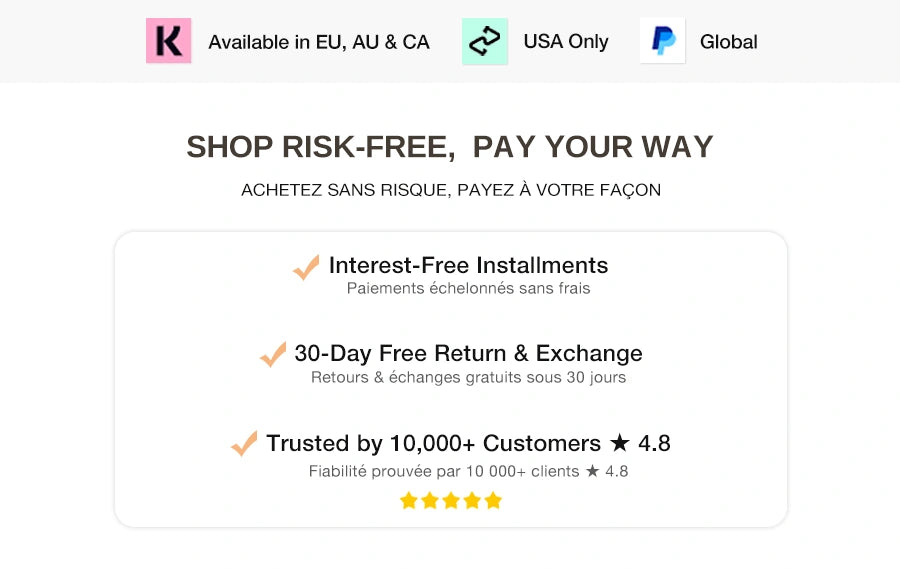Click the Shop Risk-Free, Pay Your Way heading
The height and width of the screenshot is (569, 900).
point(450,146)
